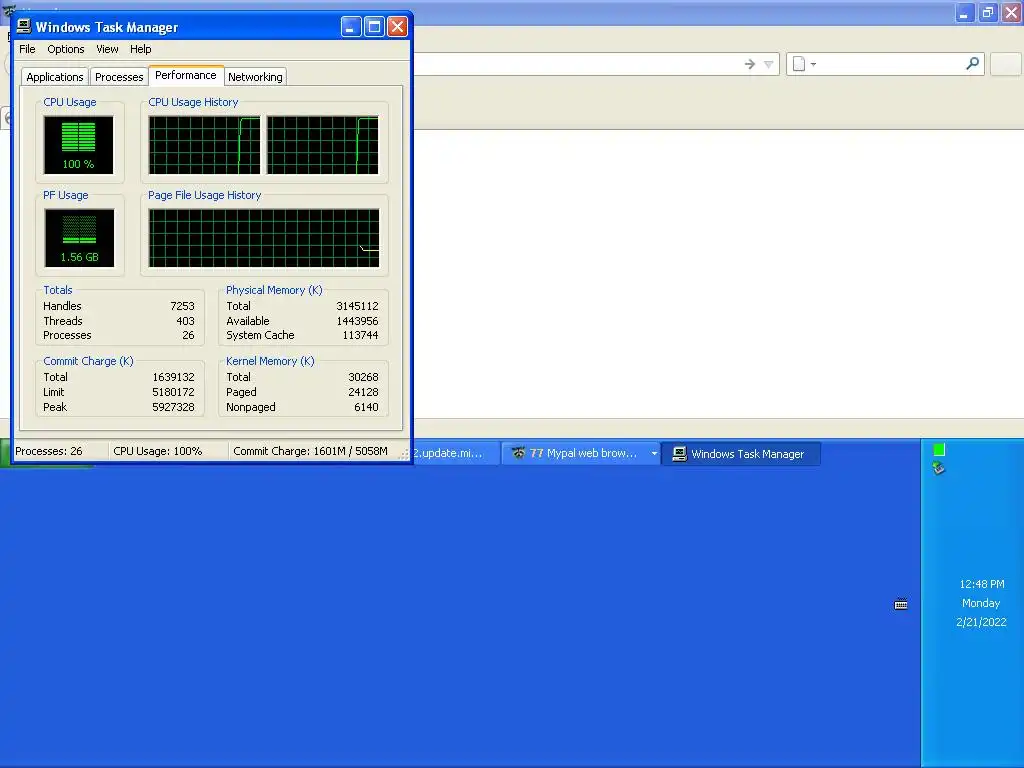The image size is (1024, 768).
Task: Switch to the Networking tab
Action: [x=255, y=77]
